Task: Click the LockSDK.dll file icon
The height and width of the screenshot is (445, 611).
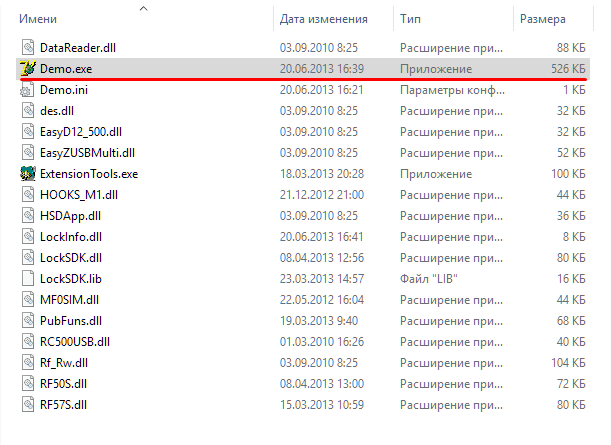Action: (x=28, y=258)
